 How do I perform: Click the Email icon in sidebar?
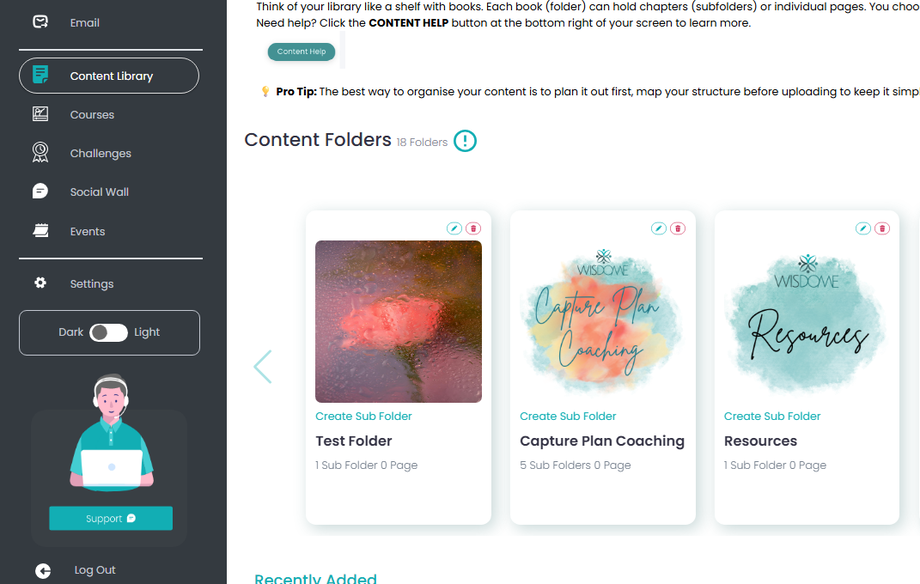40,22
